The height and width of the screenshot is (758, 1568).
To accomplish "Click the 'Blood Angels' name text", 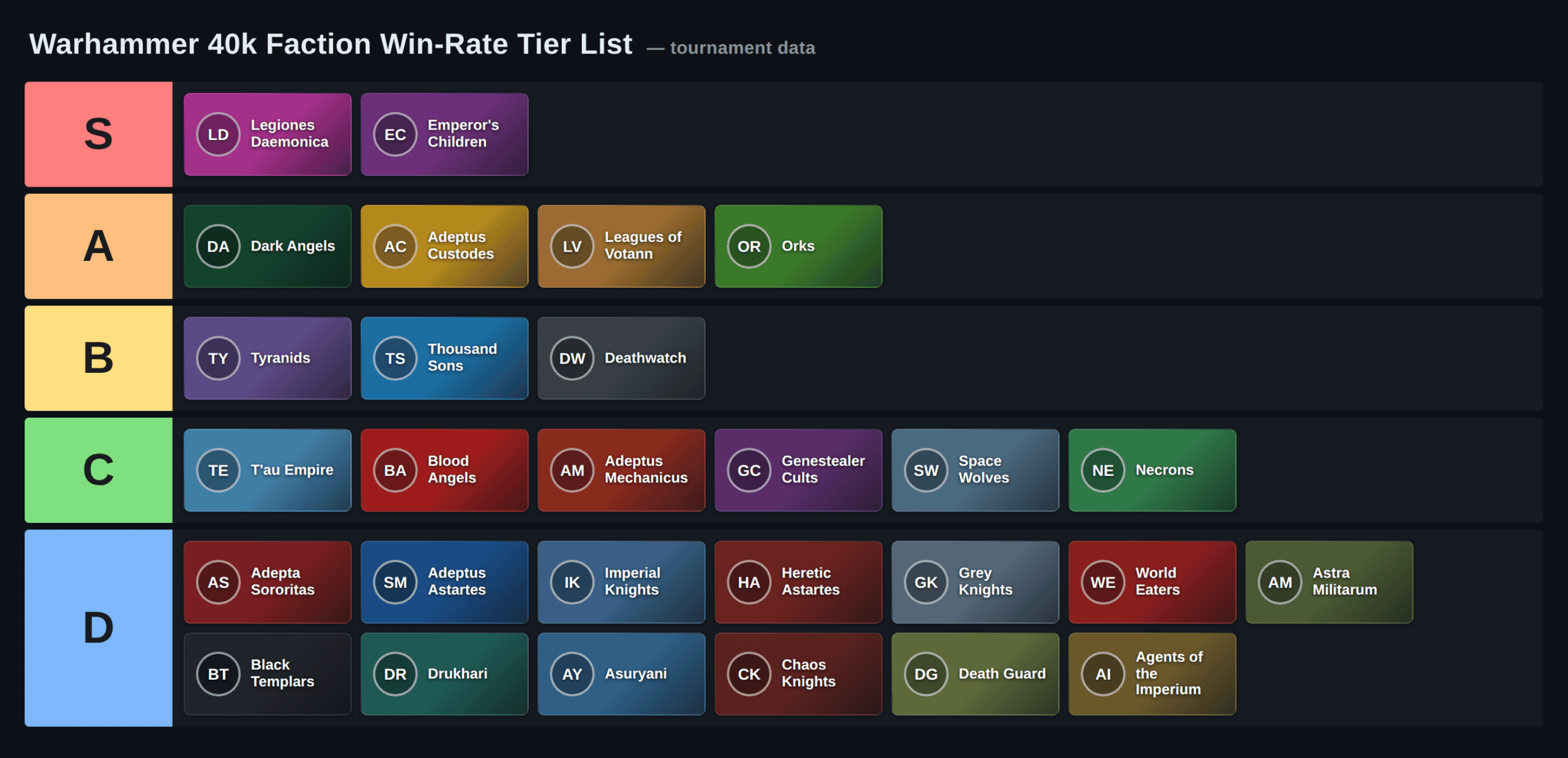I will (x=452, y=469).
